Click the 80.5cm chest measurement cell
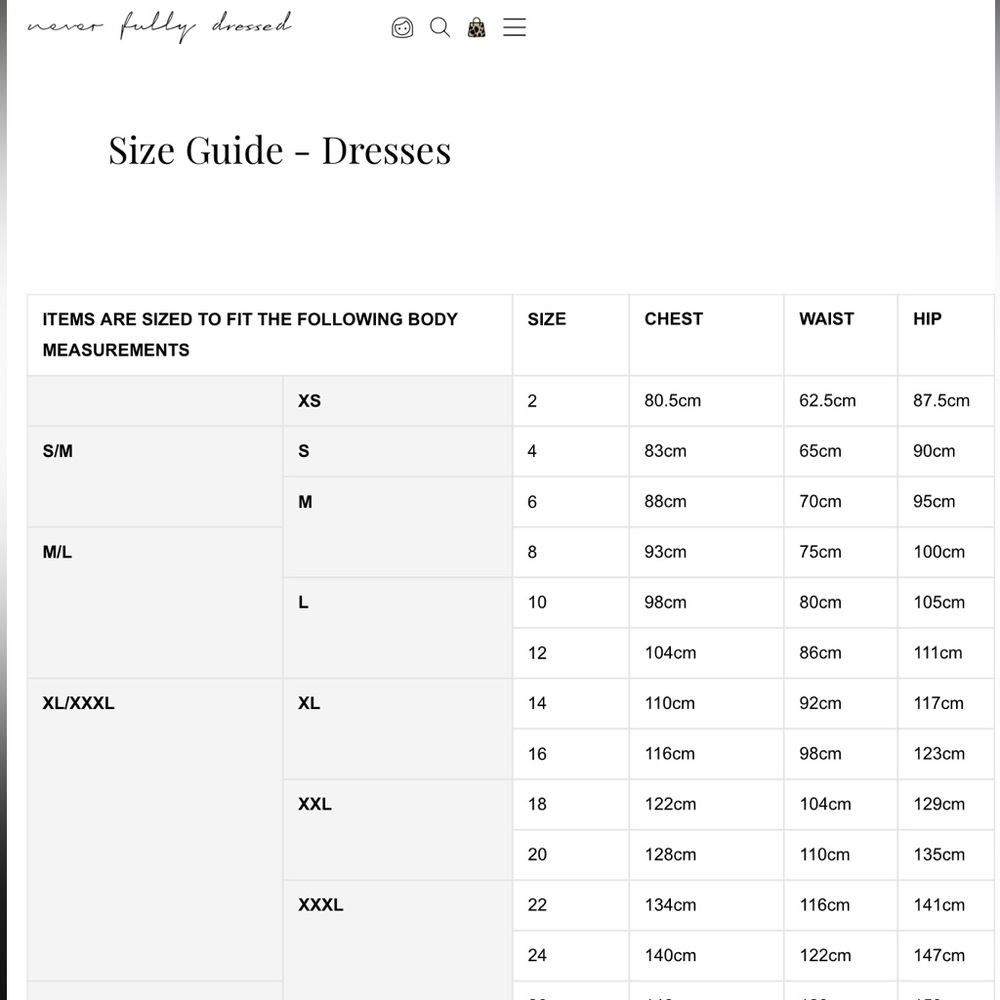This screenshot has width=1000, height=1000. click(x=672, y=400)
